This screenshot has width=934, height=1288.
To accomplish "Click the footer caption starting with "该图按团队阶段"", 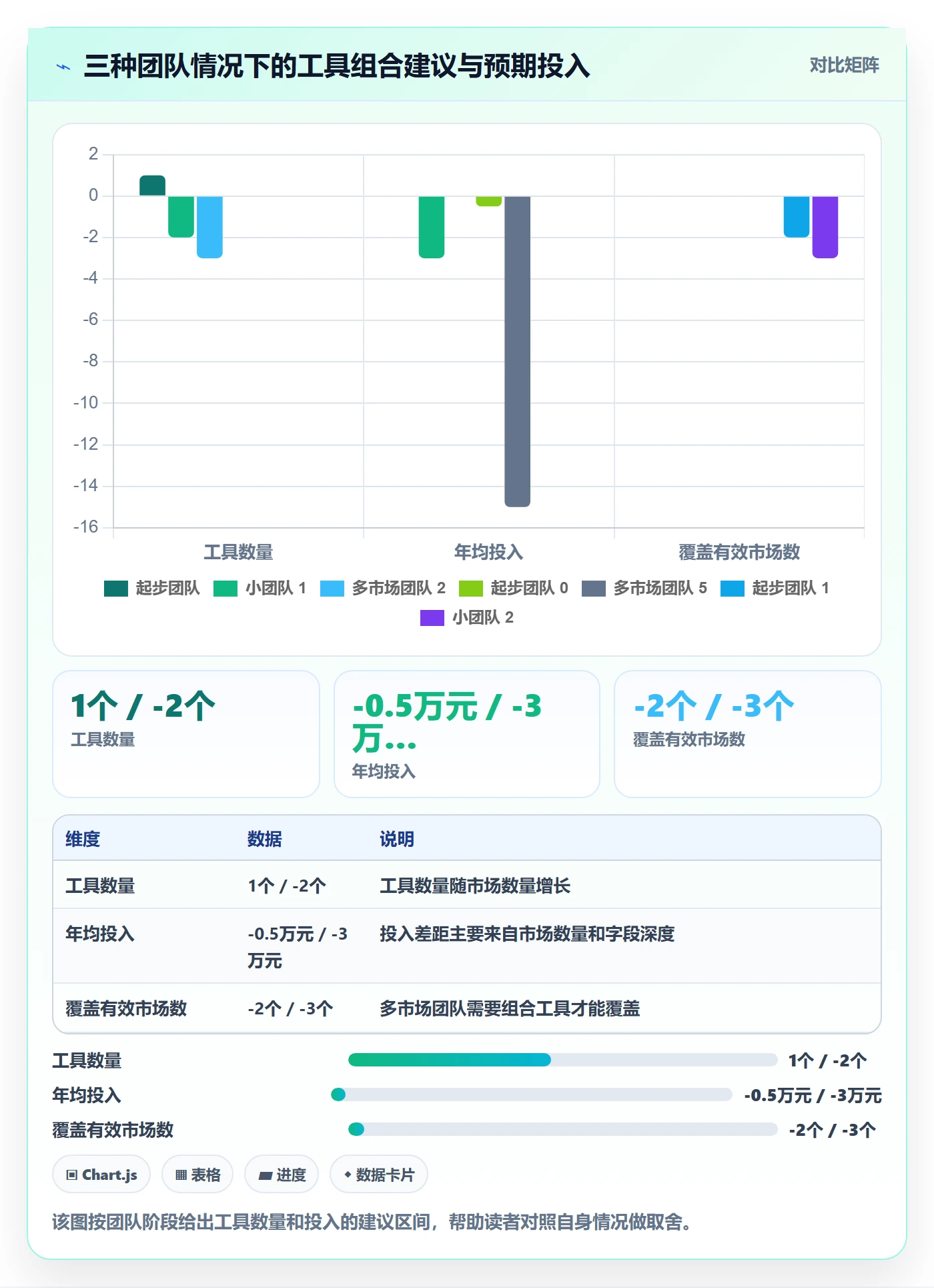I will click(374, 1222).
